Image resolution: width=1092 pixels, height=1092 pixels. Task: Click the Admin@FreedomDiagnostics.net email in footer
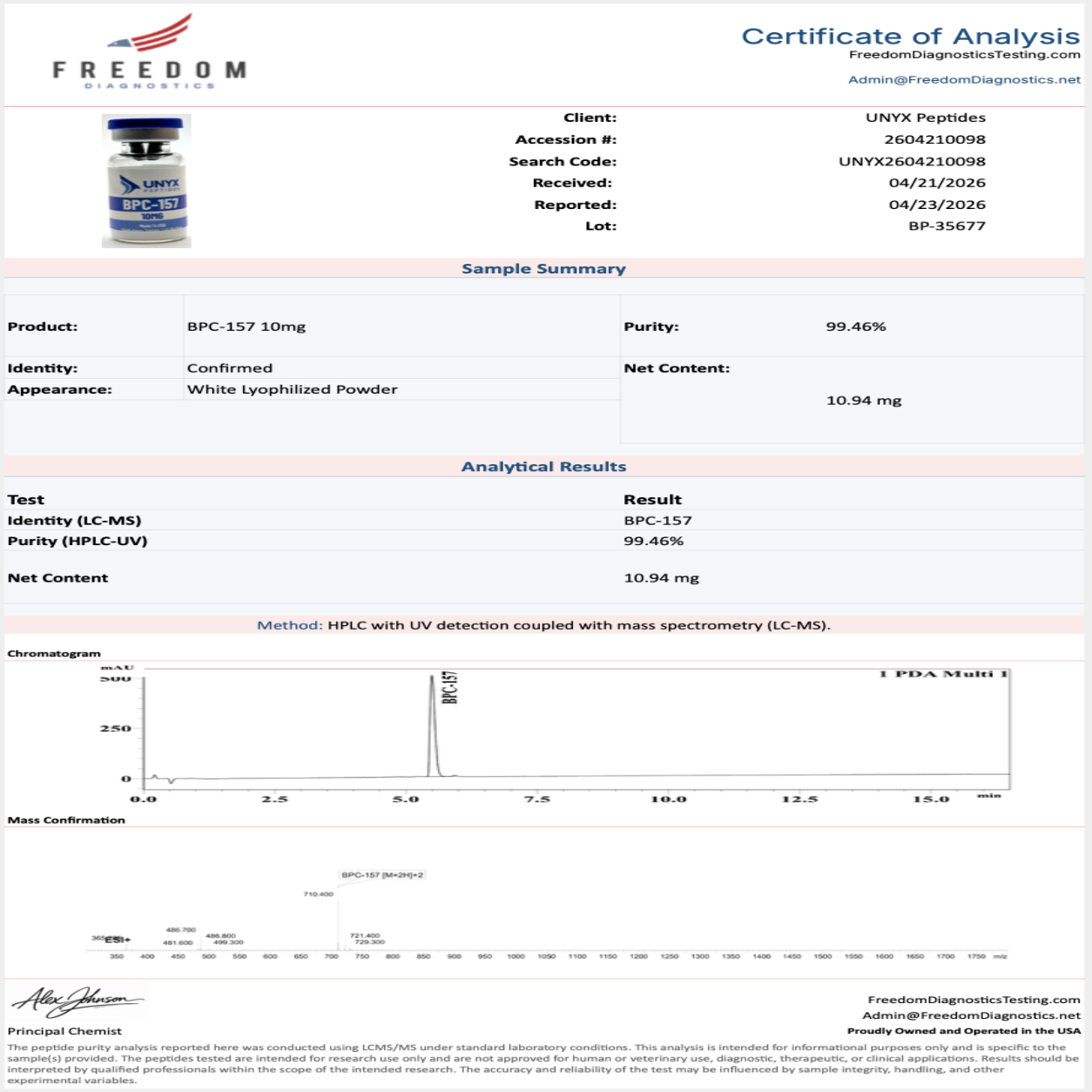point(971,1015)
